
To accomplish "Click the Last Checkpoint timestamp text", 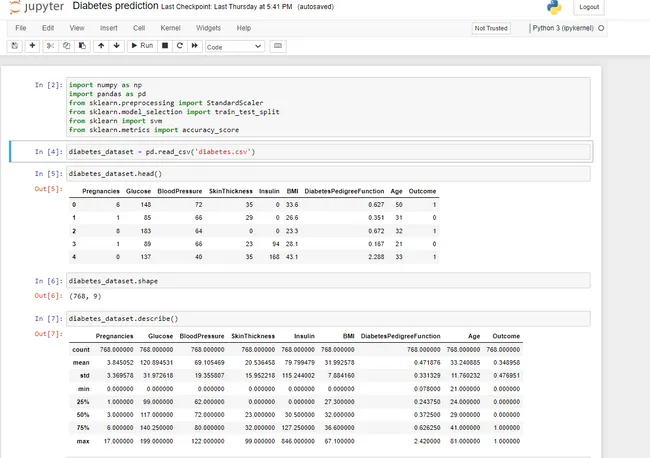I will pyautogui.click(x=226, y=7).
